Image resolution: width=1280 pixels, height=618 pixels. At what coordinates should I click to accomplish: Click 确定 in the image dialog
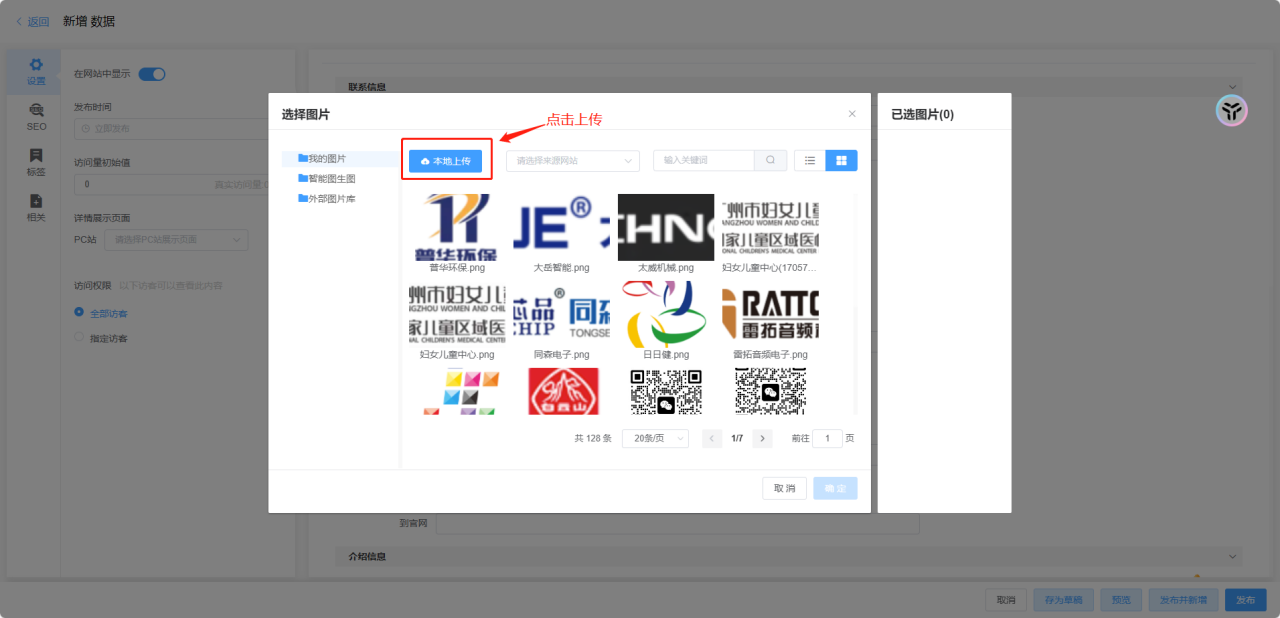click(835, 488)
